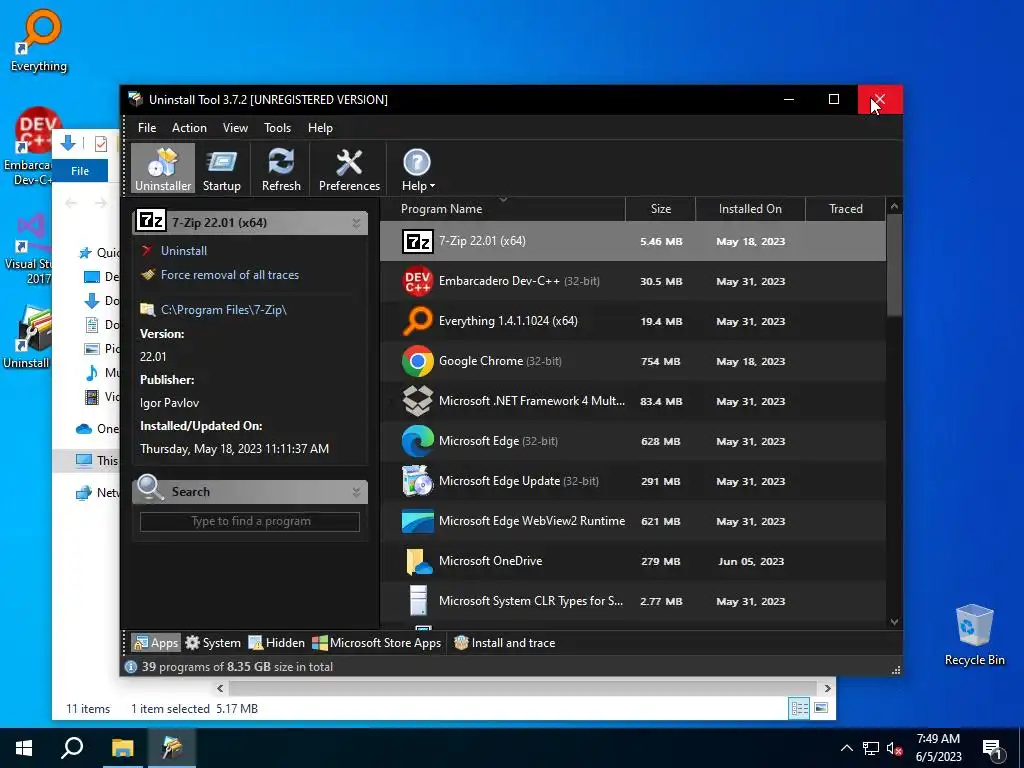Click the Jun 05, 2023 date cell
The height and width of the screenshot is (768, 1024).
tap(750, 561)
